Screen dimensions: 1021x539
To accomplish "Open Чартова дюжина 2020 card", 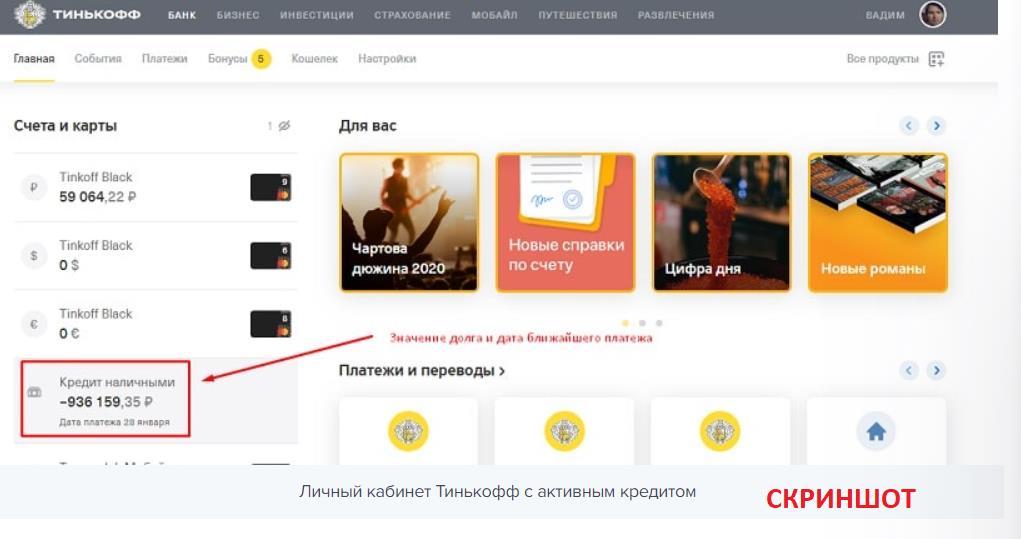I will pos(409,223).
